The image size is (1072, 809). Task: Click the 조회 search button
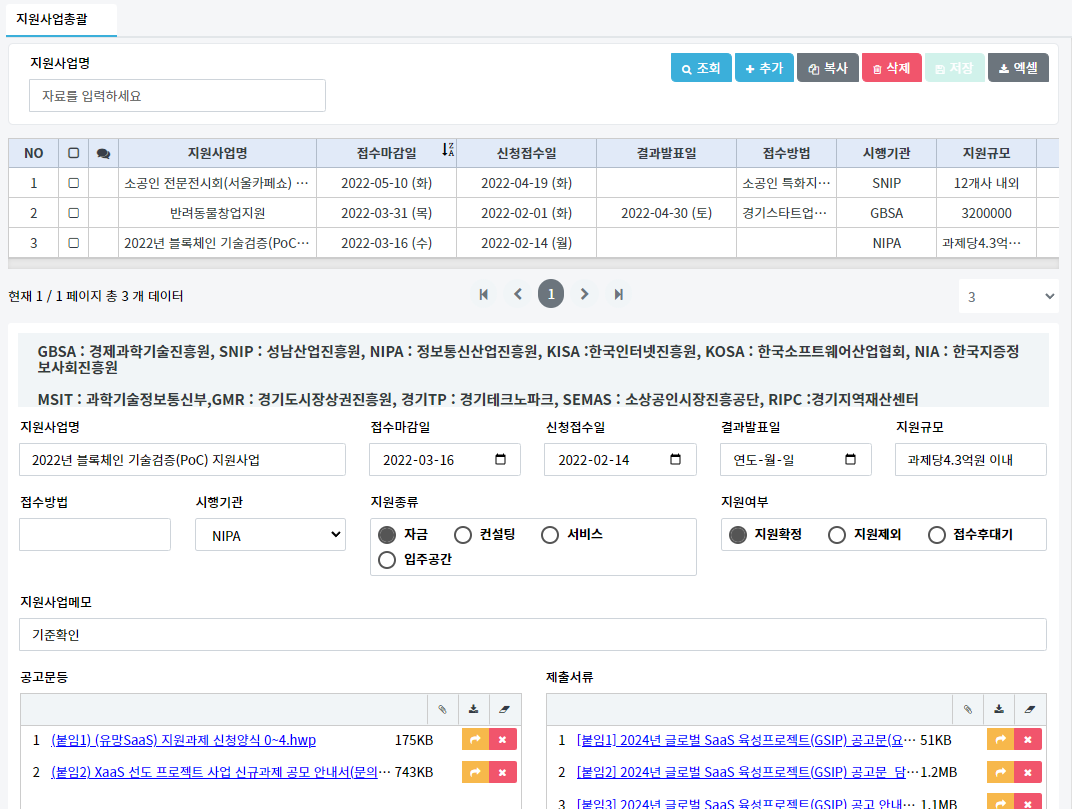tap(701, 68)
